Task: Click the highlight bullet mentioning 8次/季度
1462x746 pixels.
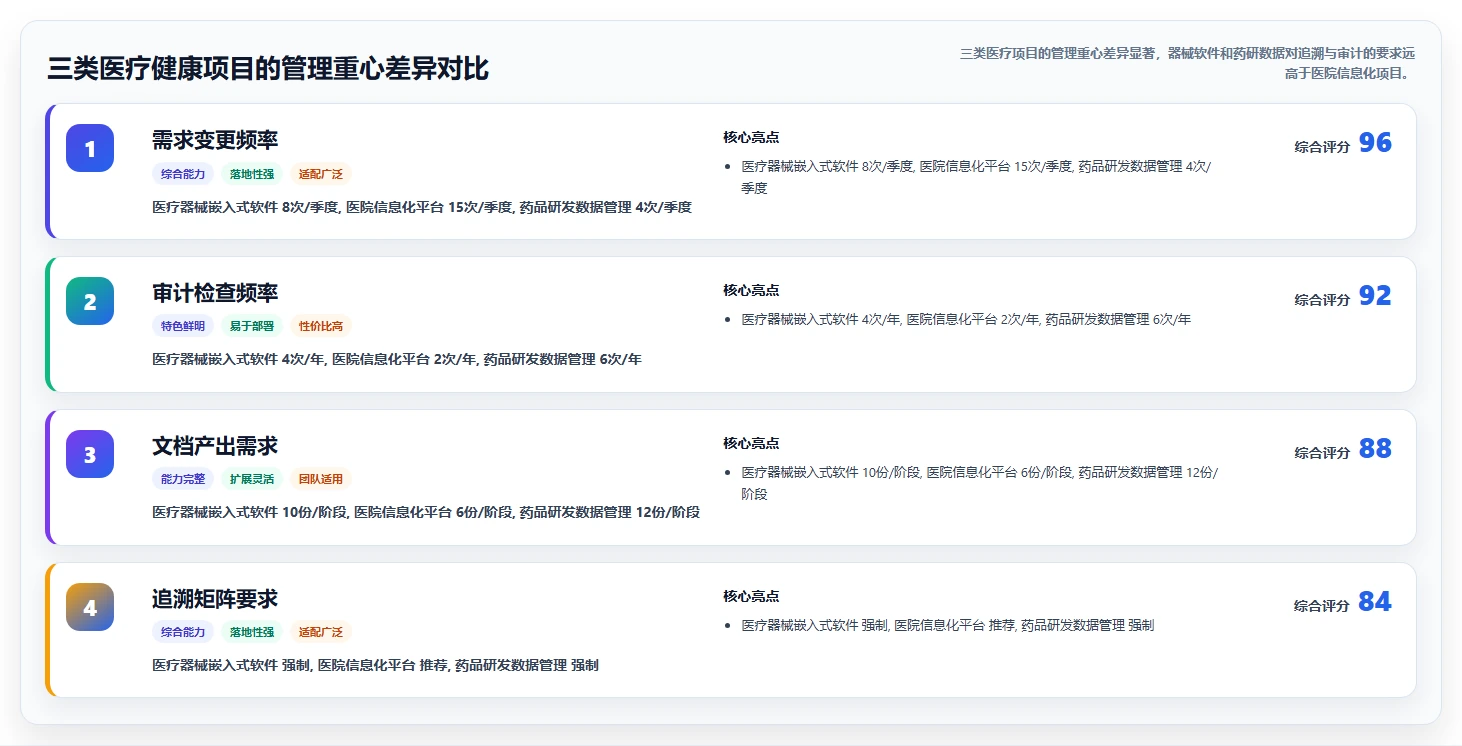Action: coord(976,177)
